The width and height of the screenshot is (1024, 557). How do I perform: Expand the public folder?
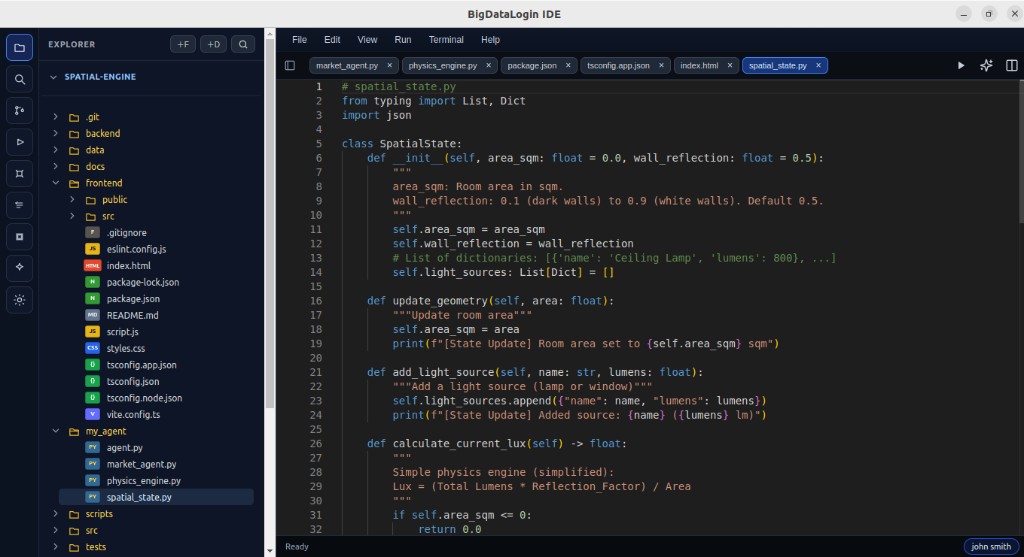pos(72,199)
